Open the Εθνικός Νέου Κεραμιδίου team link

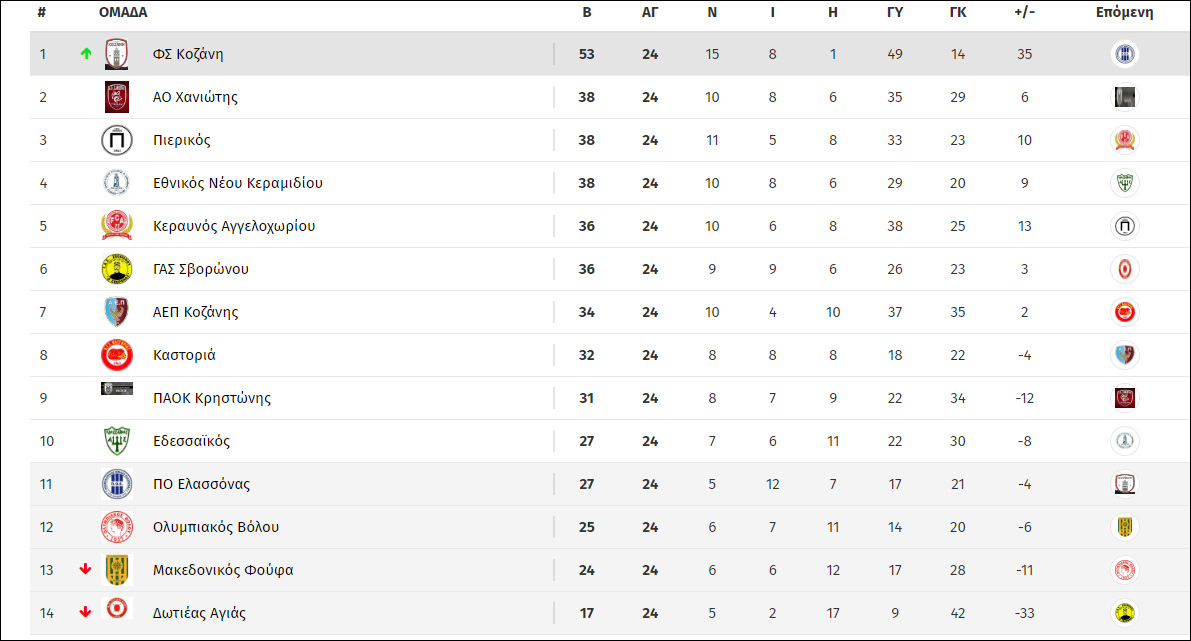tap(238, 183)
